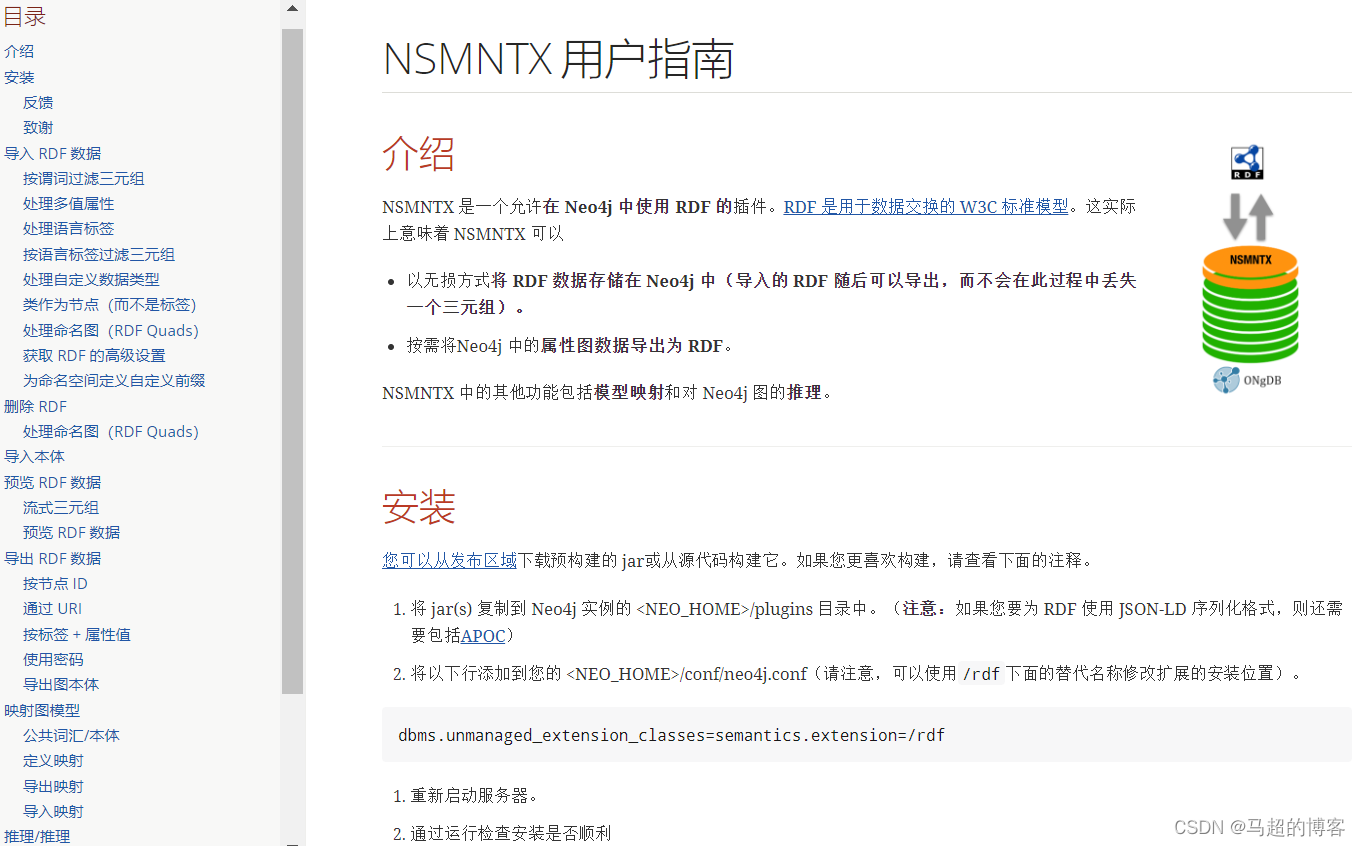Viewport: 1360px width, 846px height.
Task: Go to 获取 RDF 的高级设置
Action: (x=94, y=355)
